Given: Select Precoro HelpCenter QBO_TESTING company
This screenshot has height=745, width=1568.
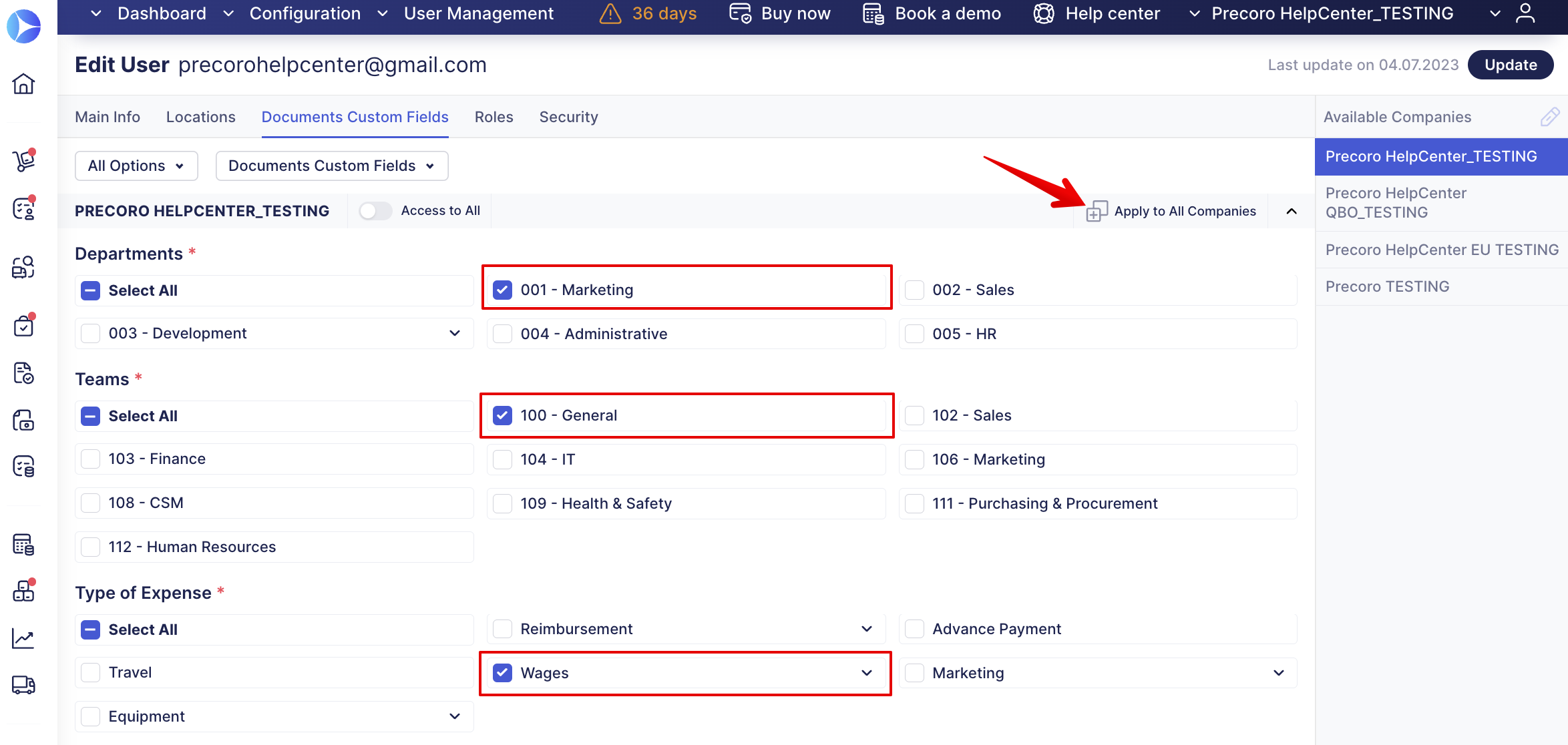Looking at the screenshot, I should [x=1441, y=203].
